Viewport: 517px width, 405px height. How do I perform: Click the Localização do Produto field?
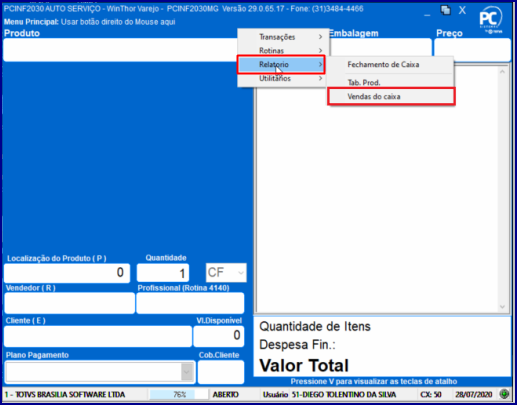pos(67,273)
